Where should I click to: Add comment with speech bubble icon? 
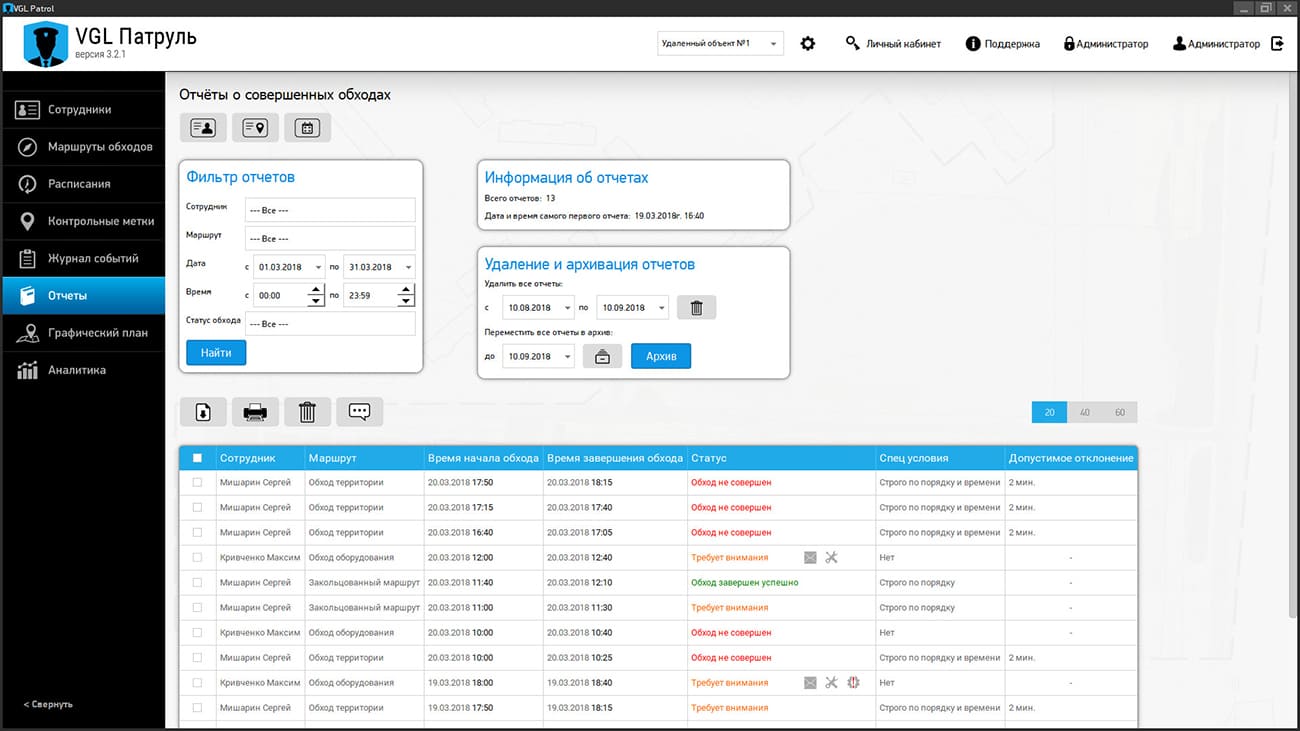coord(359,412)
